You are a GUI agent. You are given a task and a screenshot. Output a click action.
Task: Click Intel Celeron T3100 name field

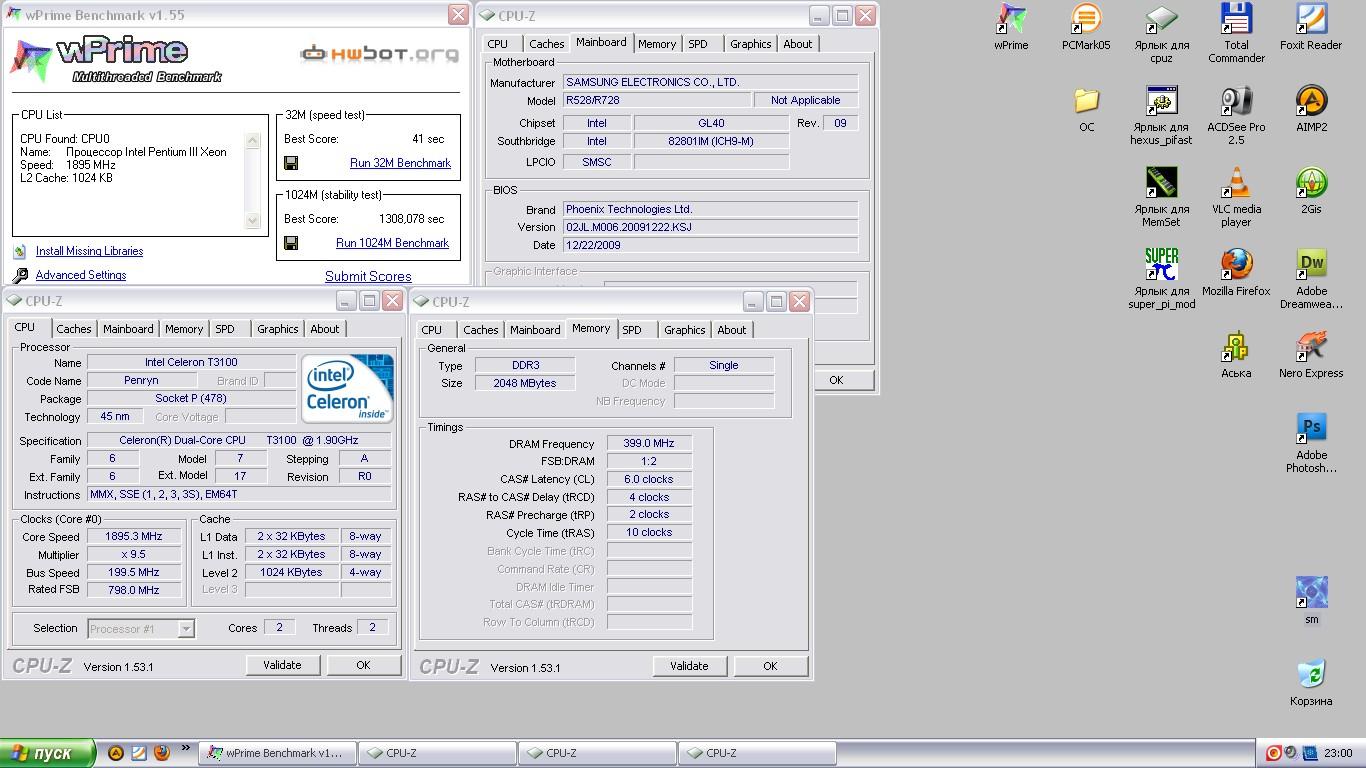coord(191,362)
